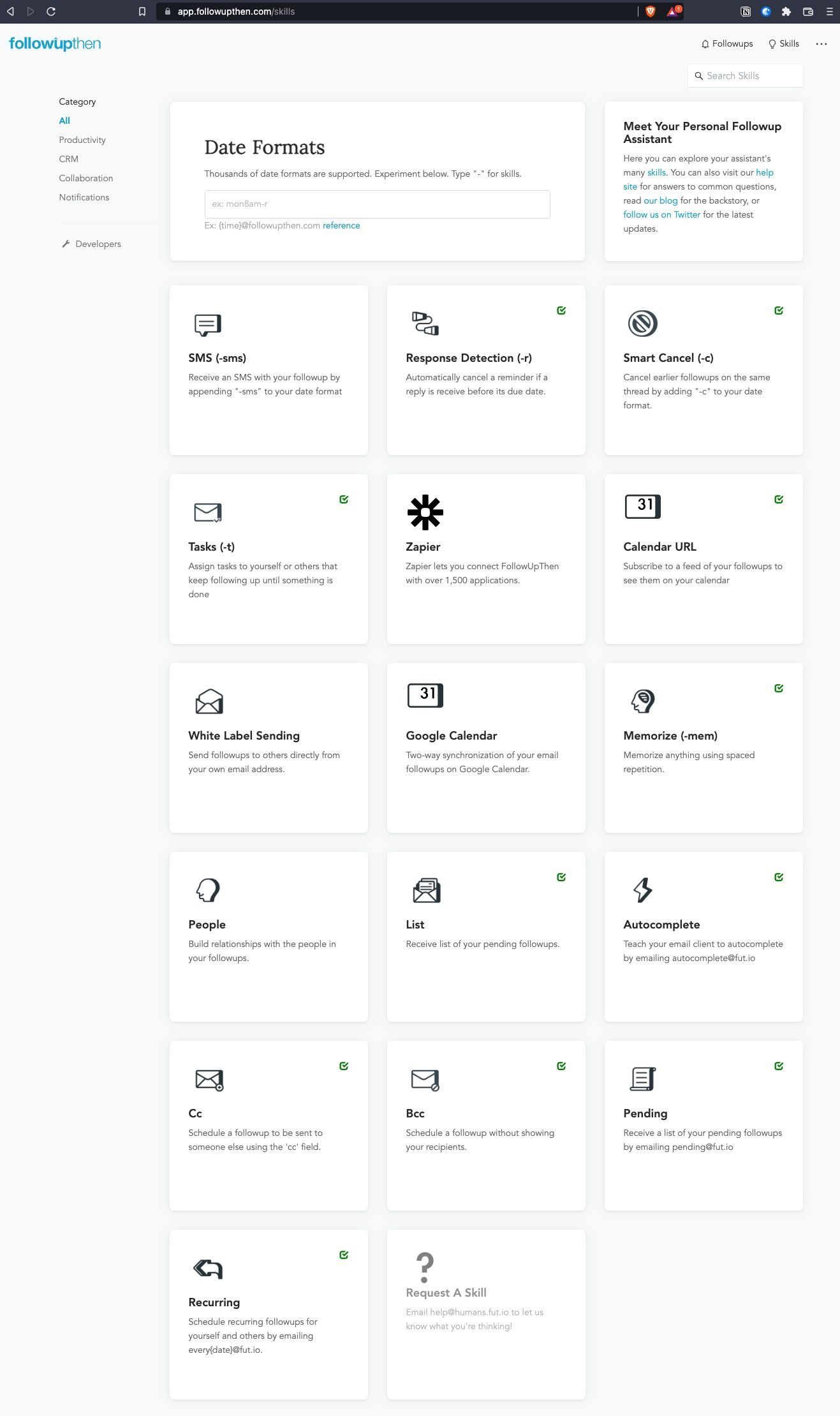Follow the 'skills' link in assistant panel
The image size is (840, 1416).
coord(656,172)
